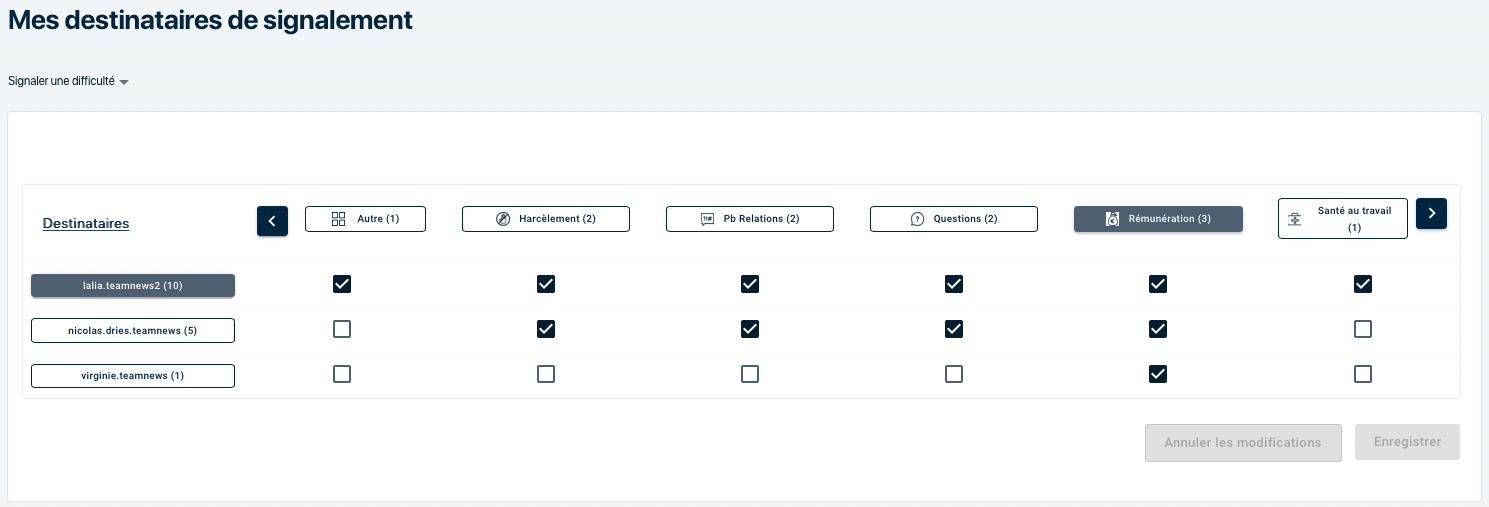The height and width of the screenshot is (507, 1489).
Task: Select the lalia.teamnews2 (10) recipient
Action: [133, 286]
